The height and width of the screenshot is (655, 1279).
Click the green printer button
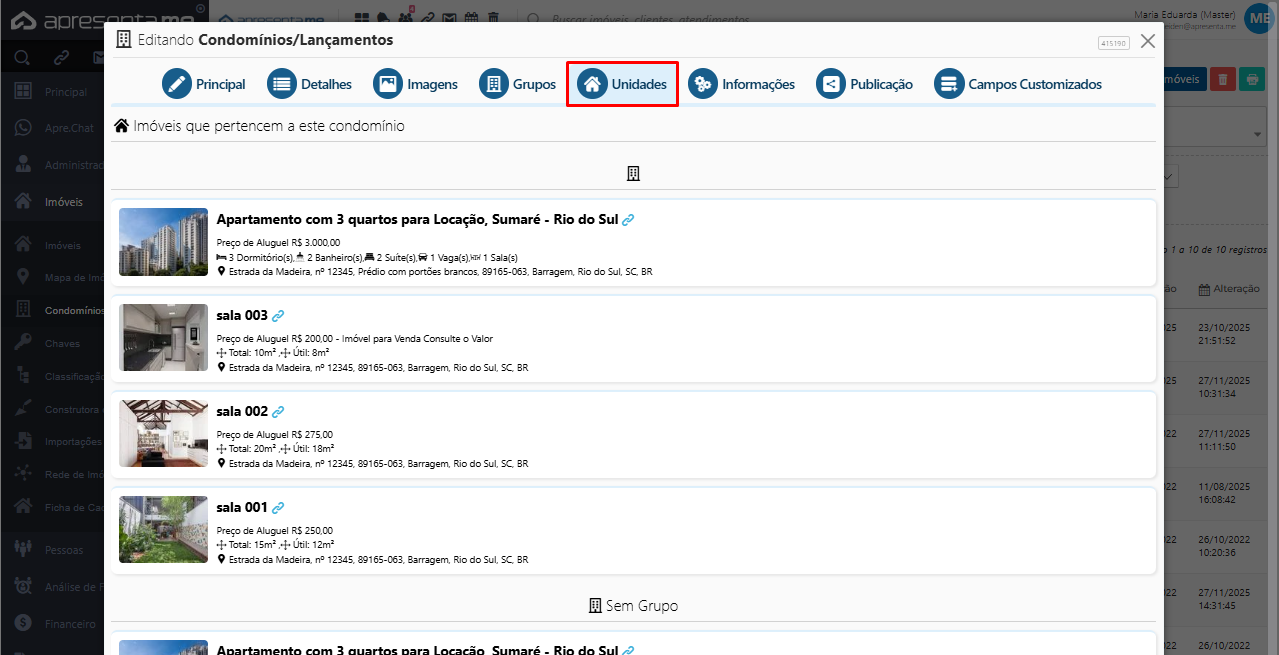[1251, 80]
